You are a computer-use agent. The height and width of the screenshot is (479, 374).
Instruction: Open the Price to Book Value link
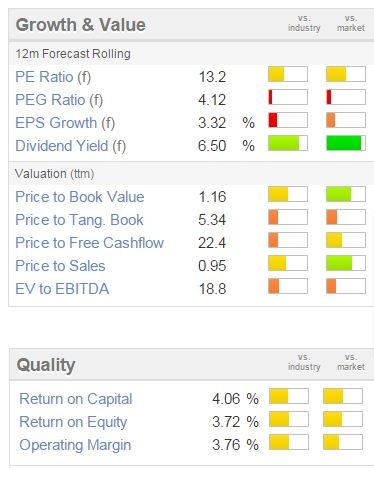coord(80,197)
